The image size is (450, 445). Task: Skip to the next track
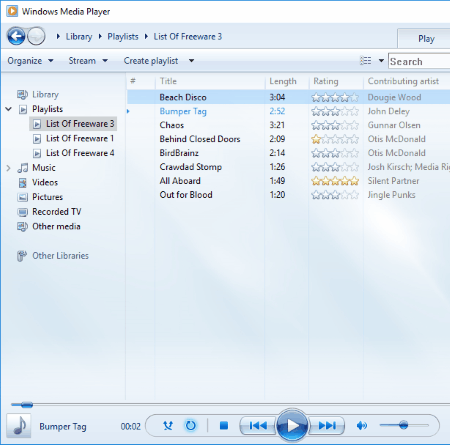point(327,426)
